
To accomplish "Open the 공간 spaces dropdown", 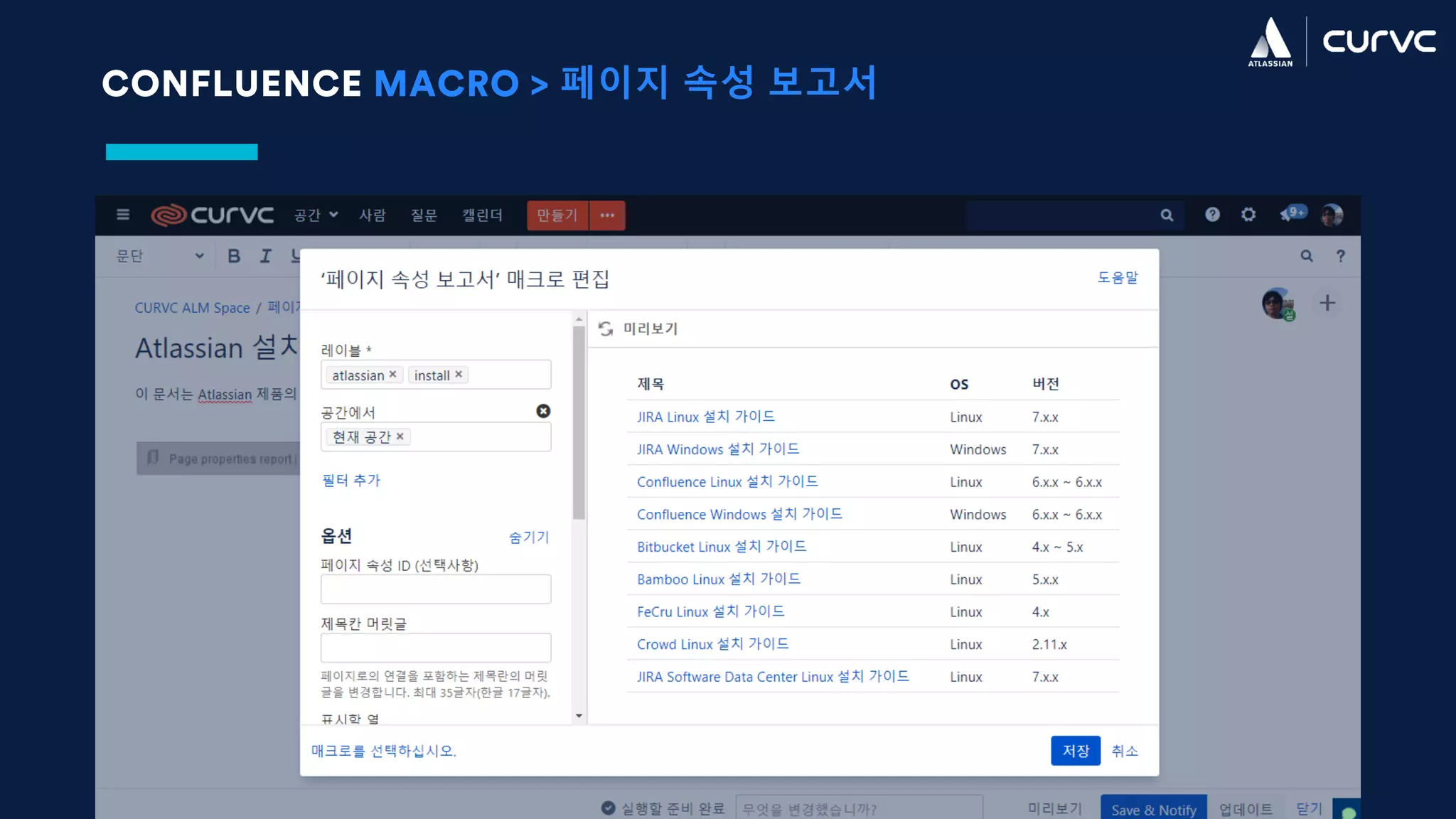I will (x=316, y=215).
